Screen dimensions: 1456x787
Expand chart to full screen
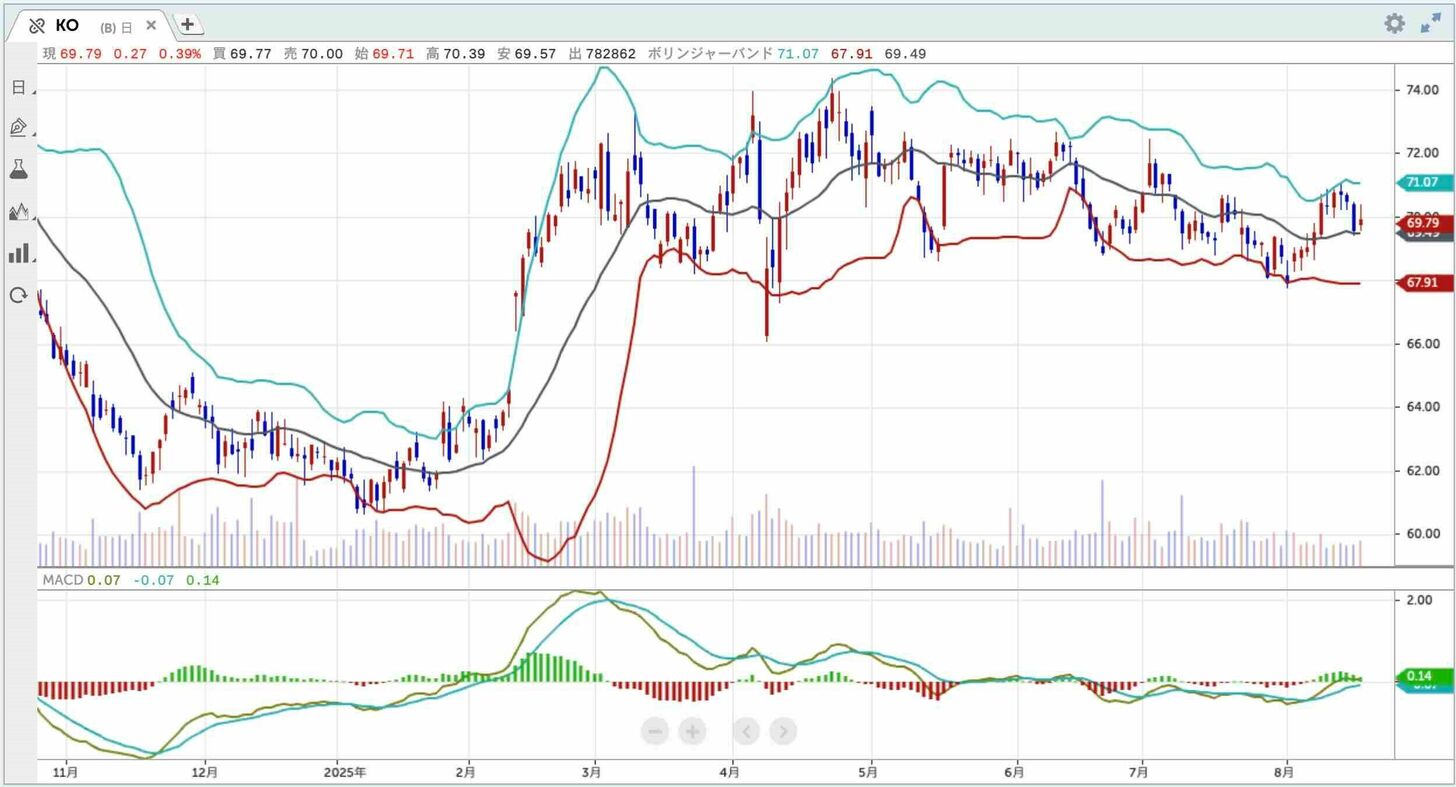1431,24
